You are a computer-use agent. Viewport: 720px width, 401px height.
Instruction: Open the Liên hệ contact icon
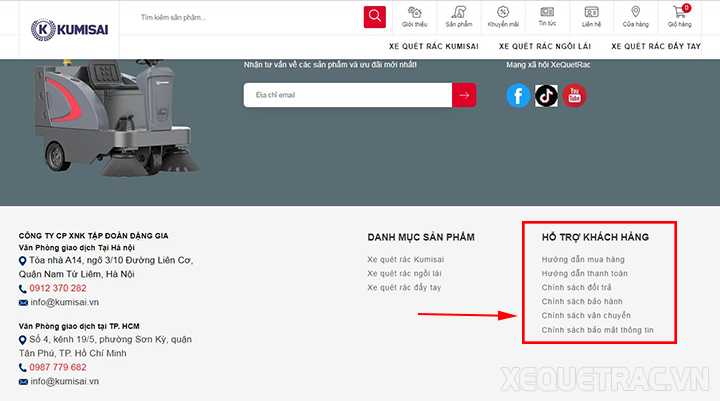[591, 16]
